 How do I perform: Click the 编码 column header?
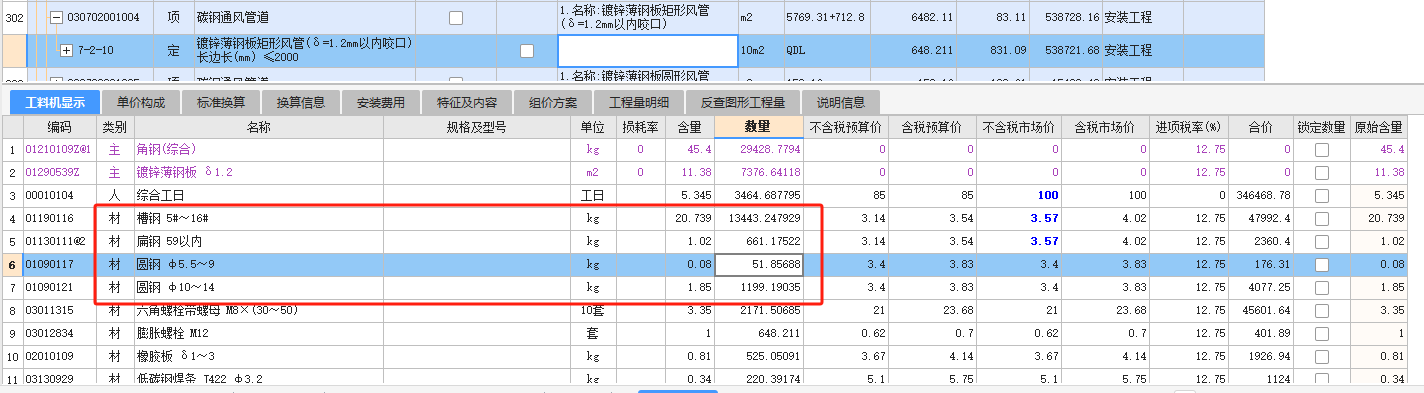(x=59, y=127)
